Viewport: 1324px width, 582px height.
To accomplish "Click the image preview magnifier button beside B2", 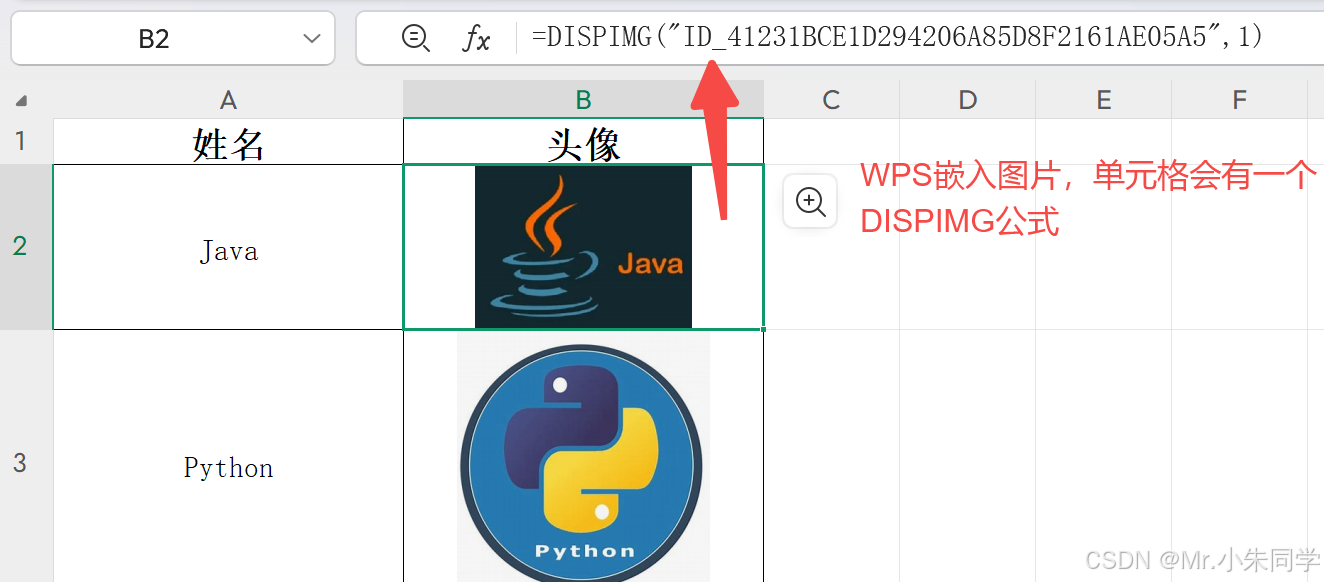I will pyautogui.click(x=810, y=201).
